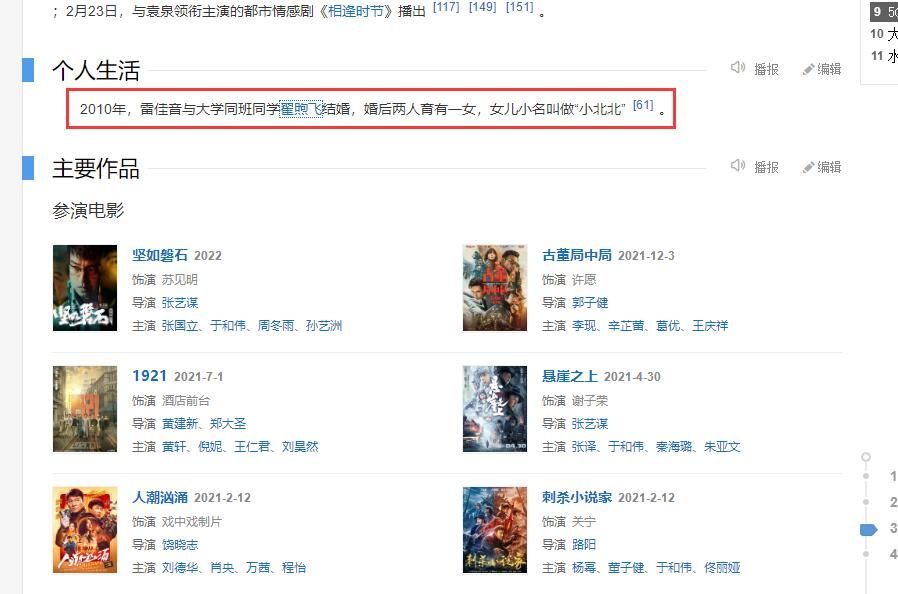Open the 人潮汹涌 movie poster thumbnail
The height and width of the screenshot is (594, 898).
[x=85, y=530]
